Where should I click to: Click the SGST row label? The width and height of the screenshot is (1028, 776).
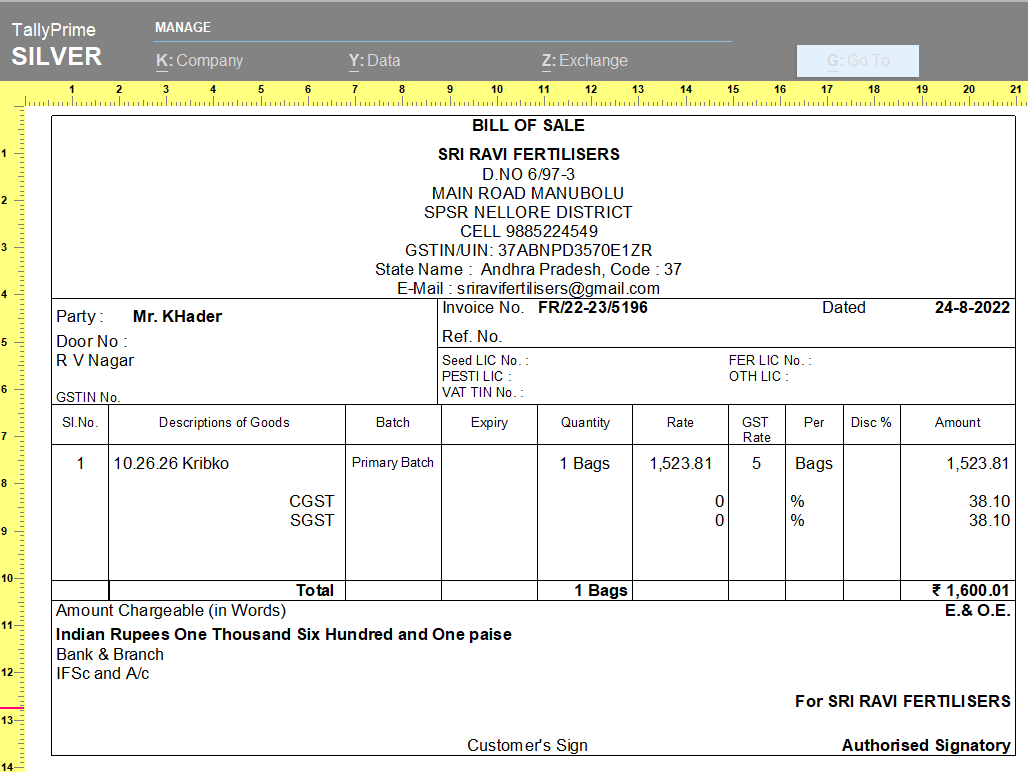click(312, 520)
